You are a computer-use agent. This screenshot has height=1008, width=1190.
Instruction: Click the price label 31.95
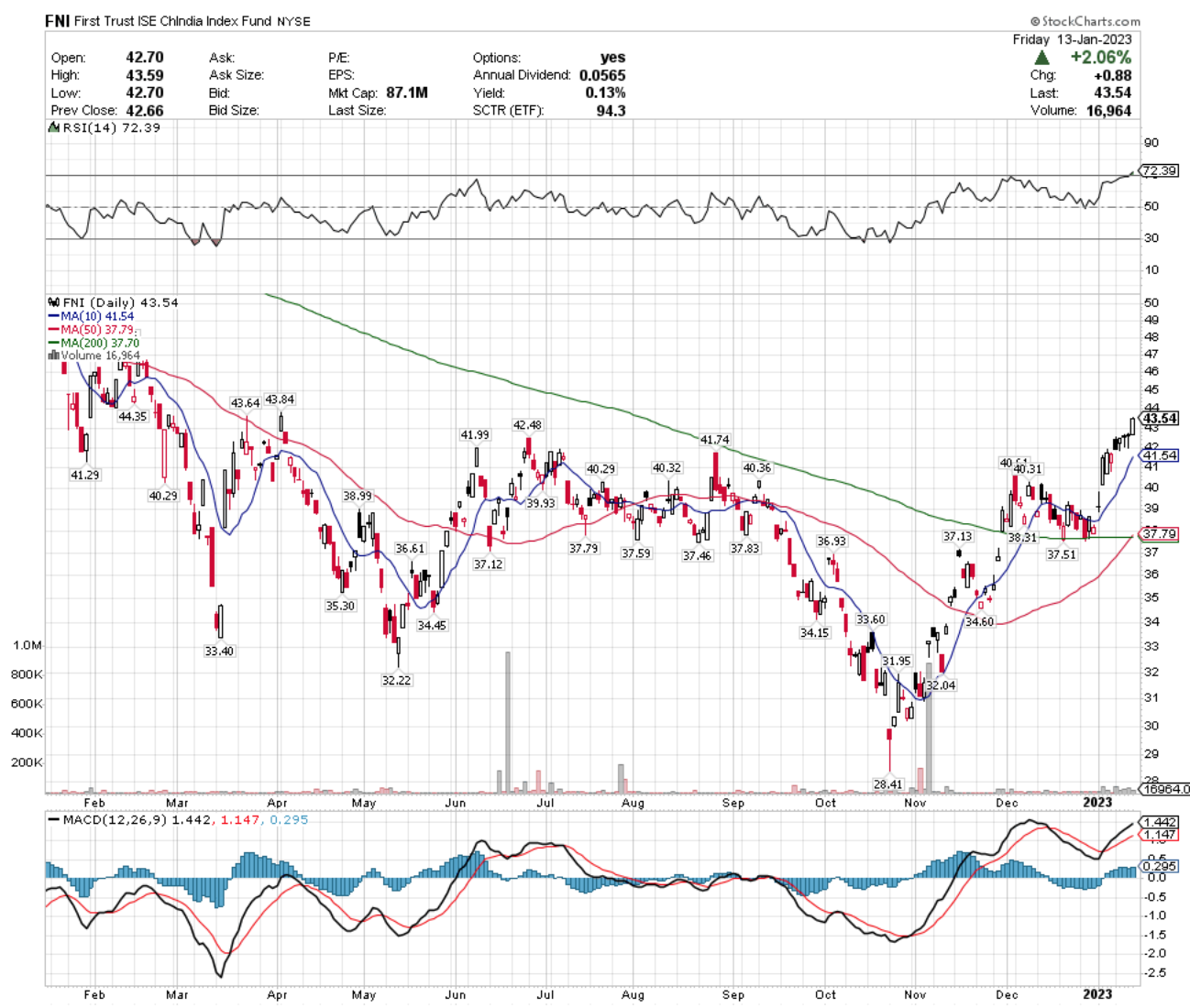[x=897, y=662]
